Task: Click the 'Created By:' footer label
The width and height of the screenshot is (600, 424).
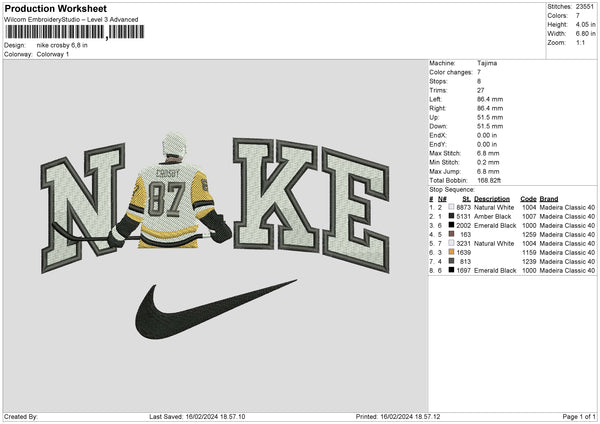Action: tap(21, 416)
